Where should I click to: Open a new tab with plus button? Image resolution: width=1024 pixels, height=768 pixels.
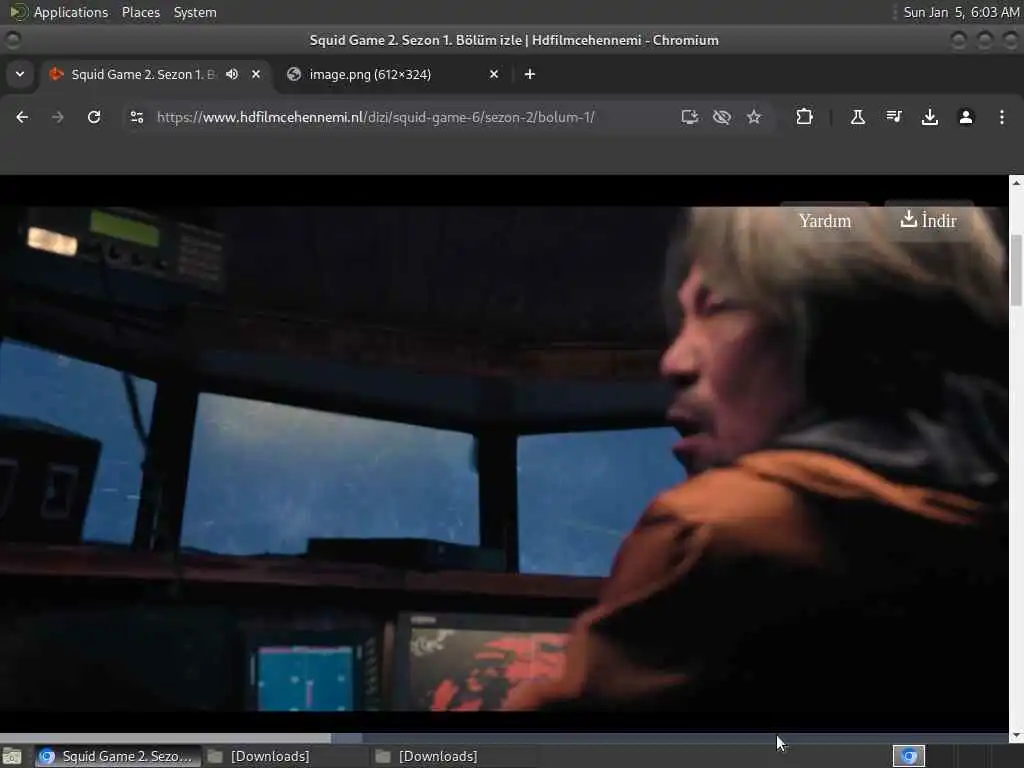point(530,74)
